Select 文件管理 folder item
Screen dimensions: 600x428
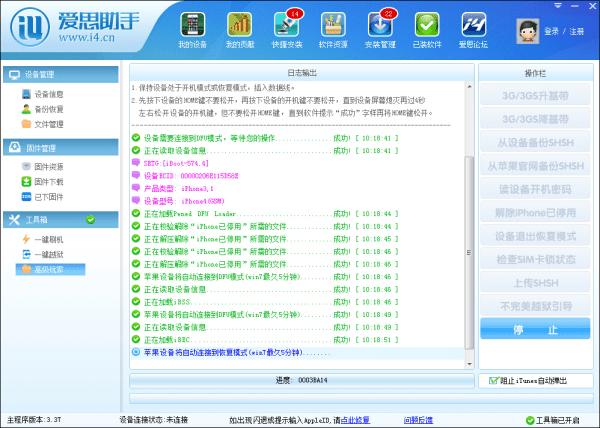click(42, 124)
